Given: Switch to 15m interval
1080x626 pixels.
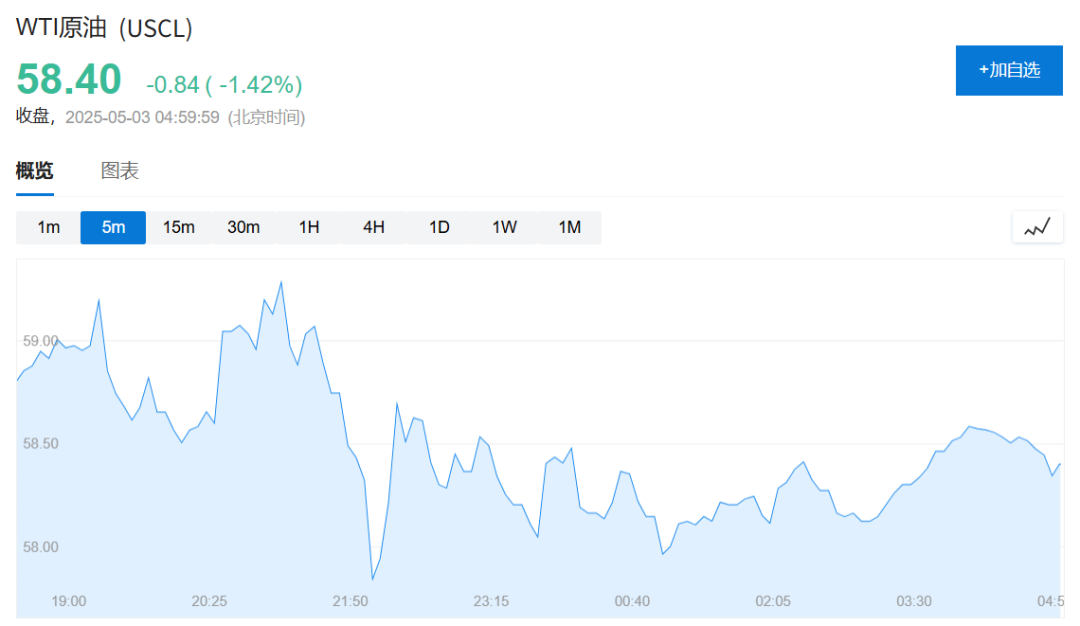Looking at the screenshot, I should coord(178,227).
